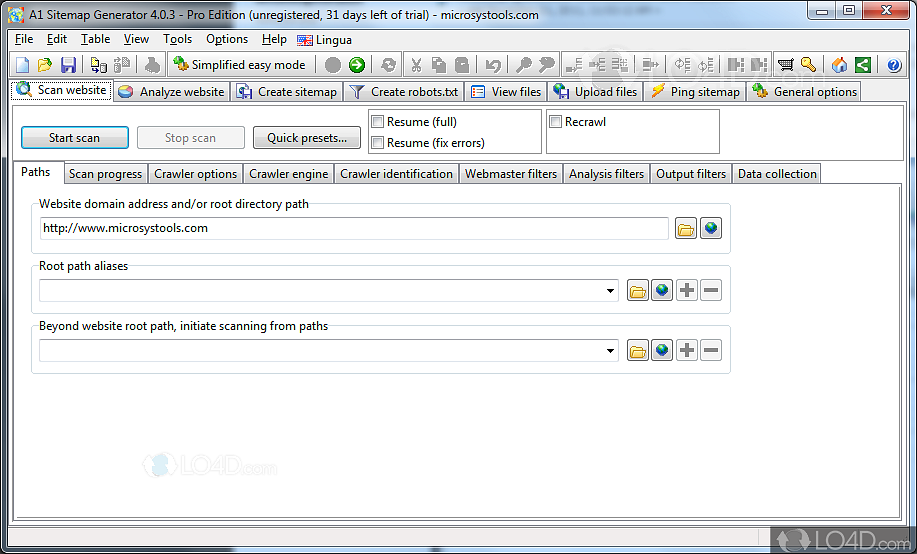Viewport: 917px width, 554px height.
Task: Click minus button in Beyond website root path row
Action: [x=711, y=350]
